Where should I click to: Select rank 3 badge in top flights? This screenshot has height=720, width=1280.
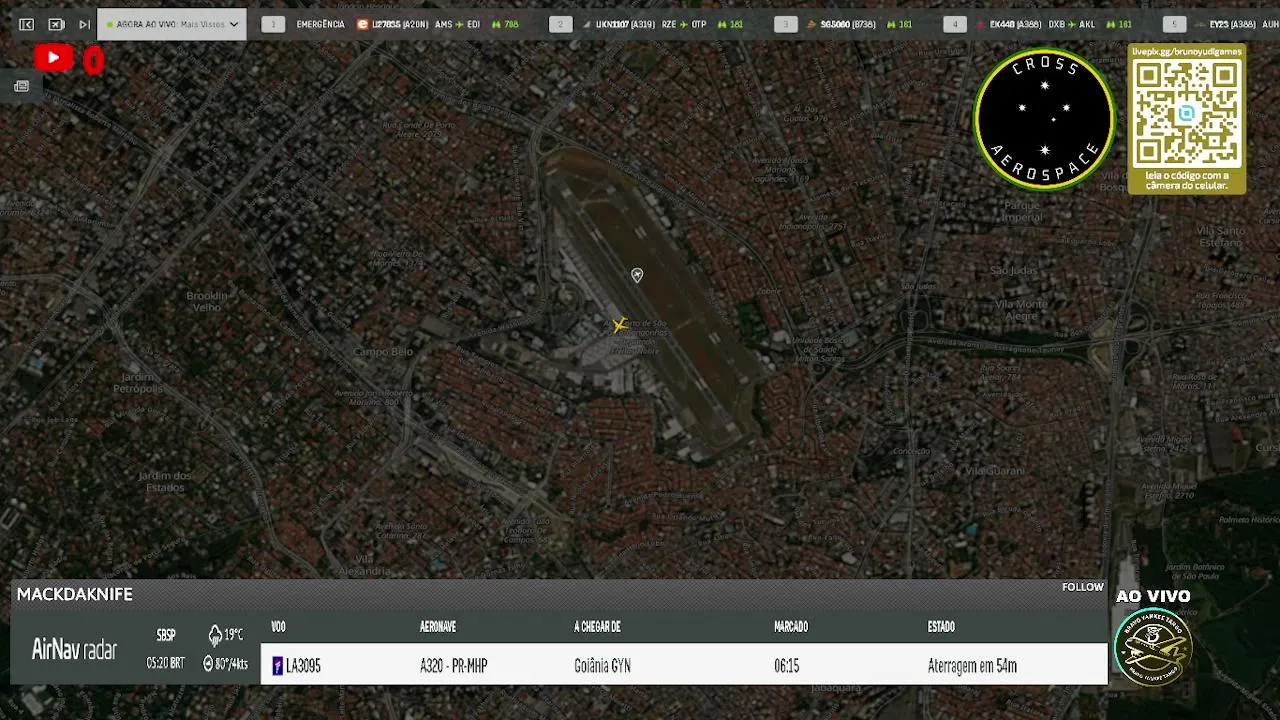pos(786,24)
